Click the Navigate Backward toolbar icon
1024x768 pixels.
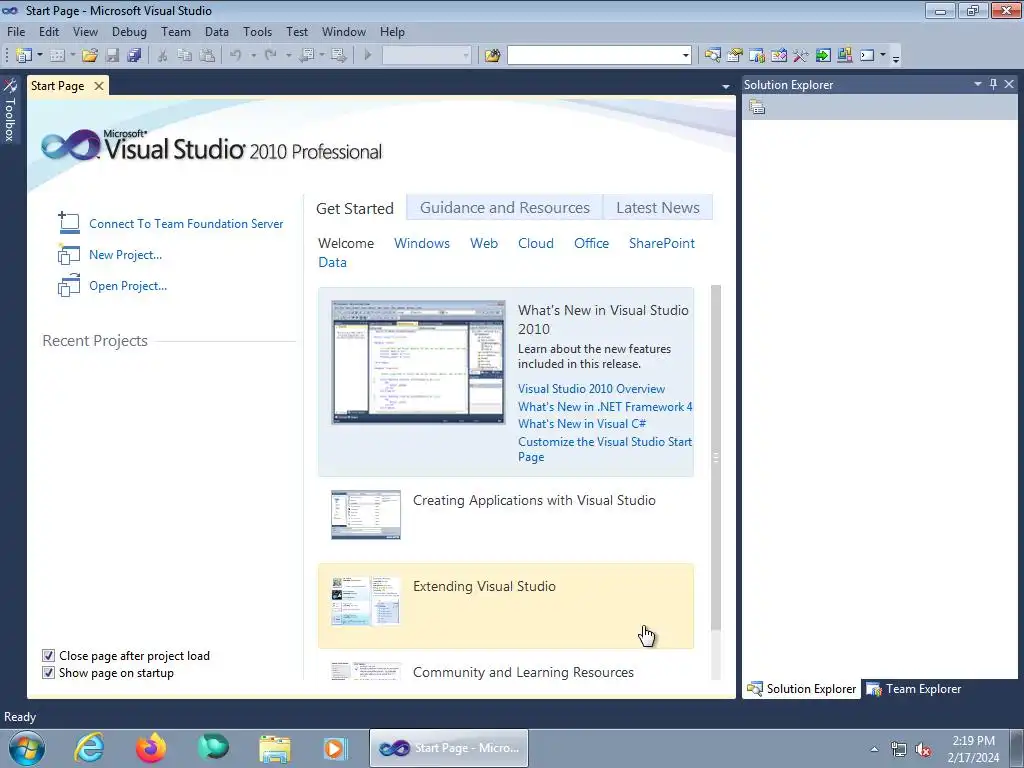tap(306, 56)
